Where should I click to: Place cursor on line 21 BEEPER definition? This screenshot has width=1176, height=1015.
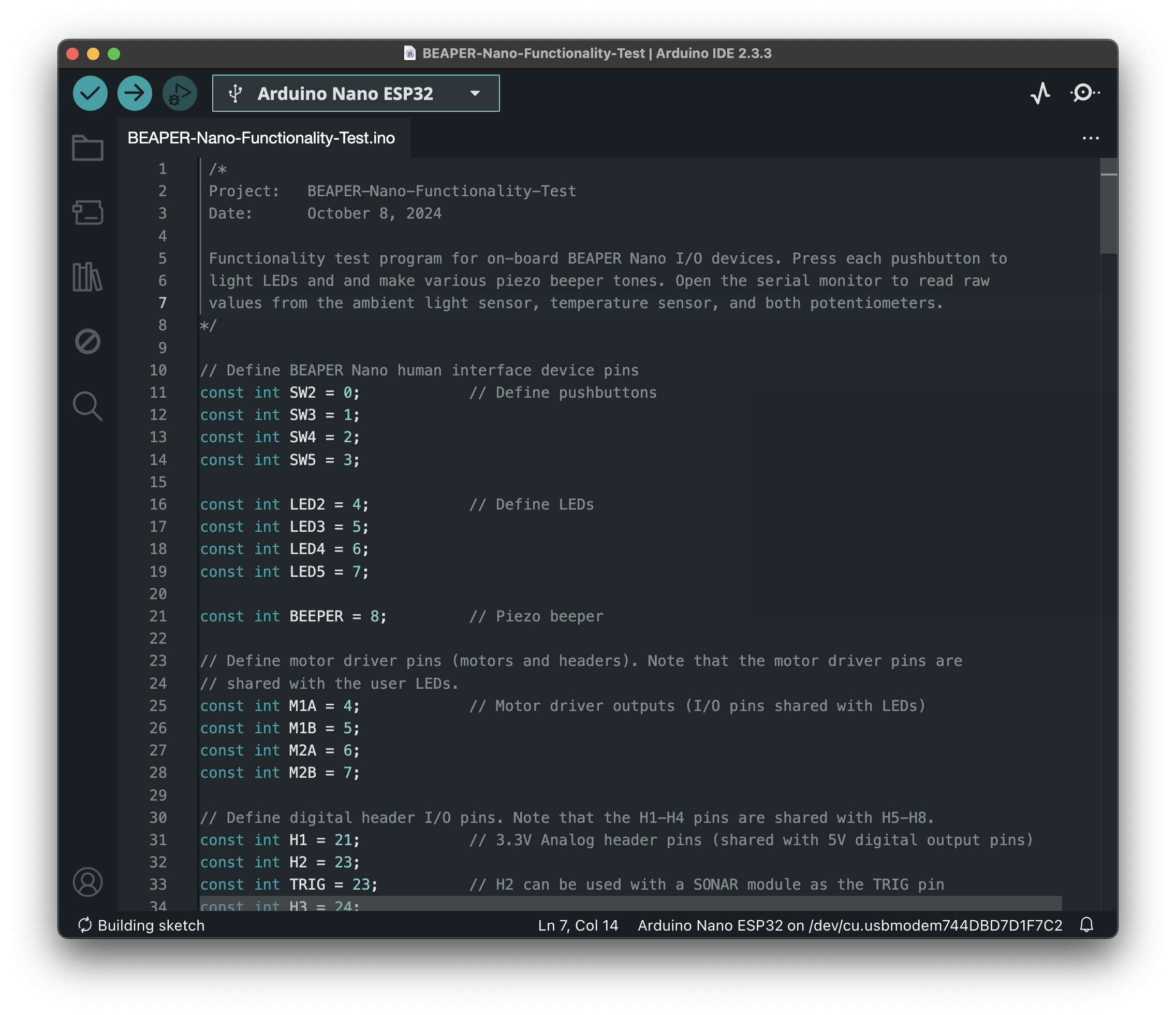[316, 616]
